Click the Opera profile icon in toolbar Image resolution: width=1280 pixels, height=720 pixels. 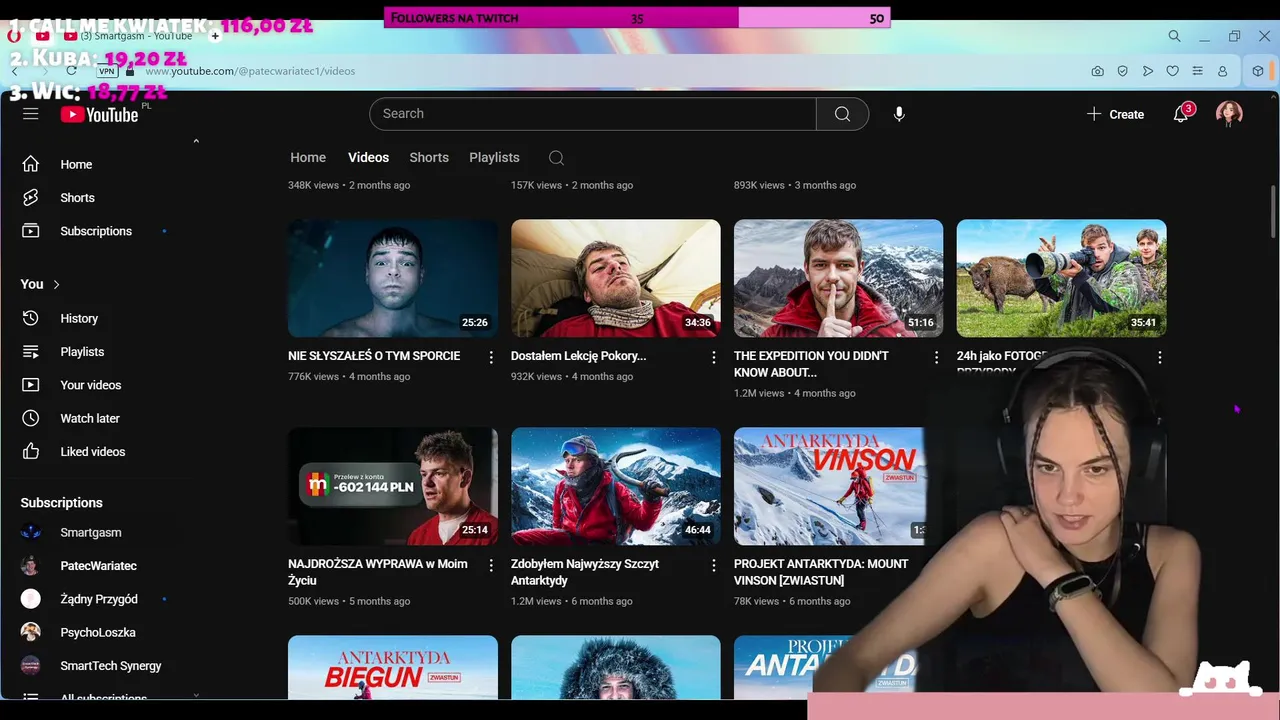[1222, 71]
